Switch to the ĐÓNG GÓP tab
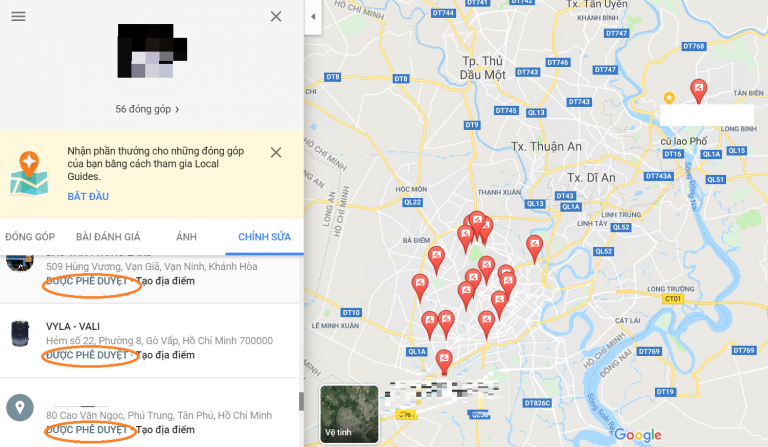768x447 pixels. [x=30, y=237]
